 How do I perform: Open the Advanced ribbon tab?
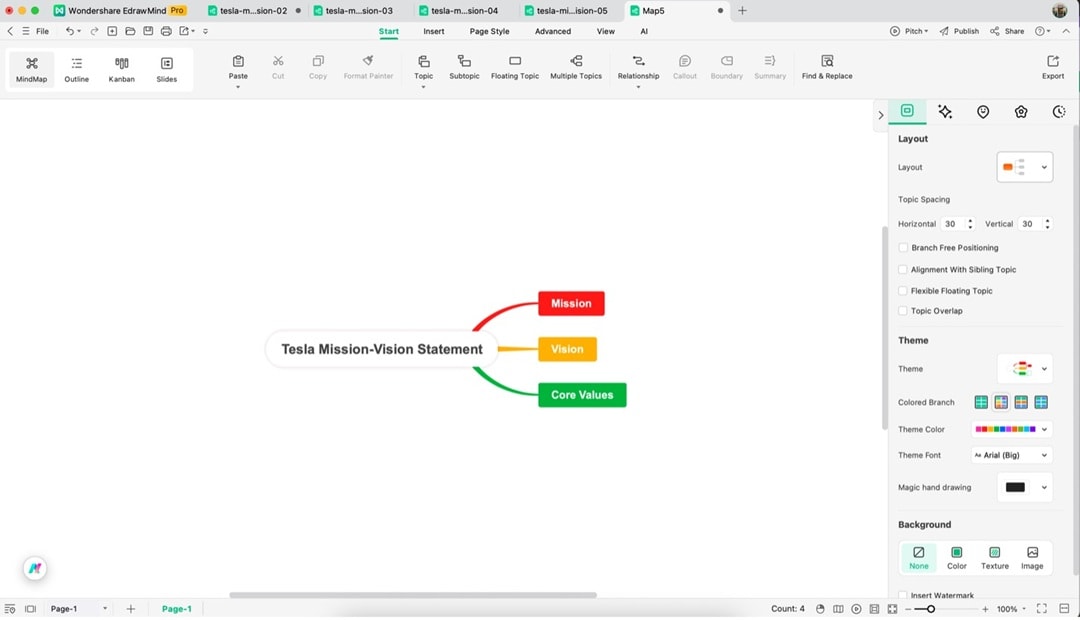click(553, 31)
